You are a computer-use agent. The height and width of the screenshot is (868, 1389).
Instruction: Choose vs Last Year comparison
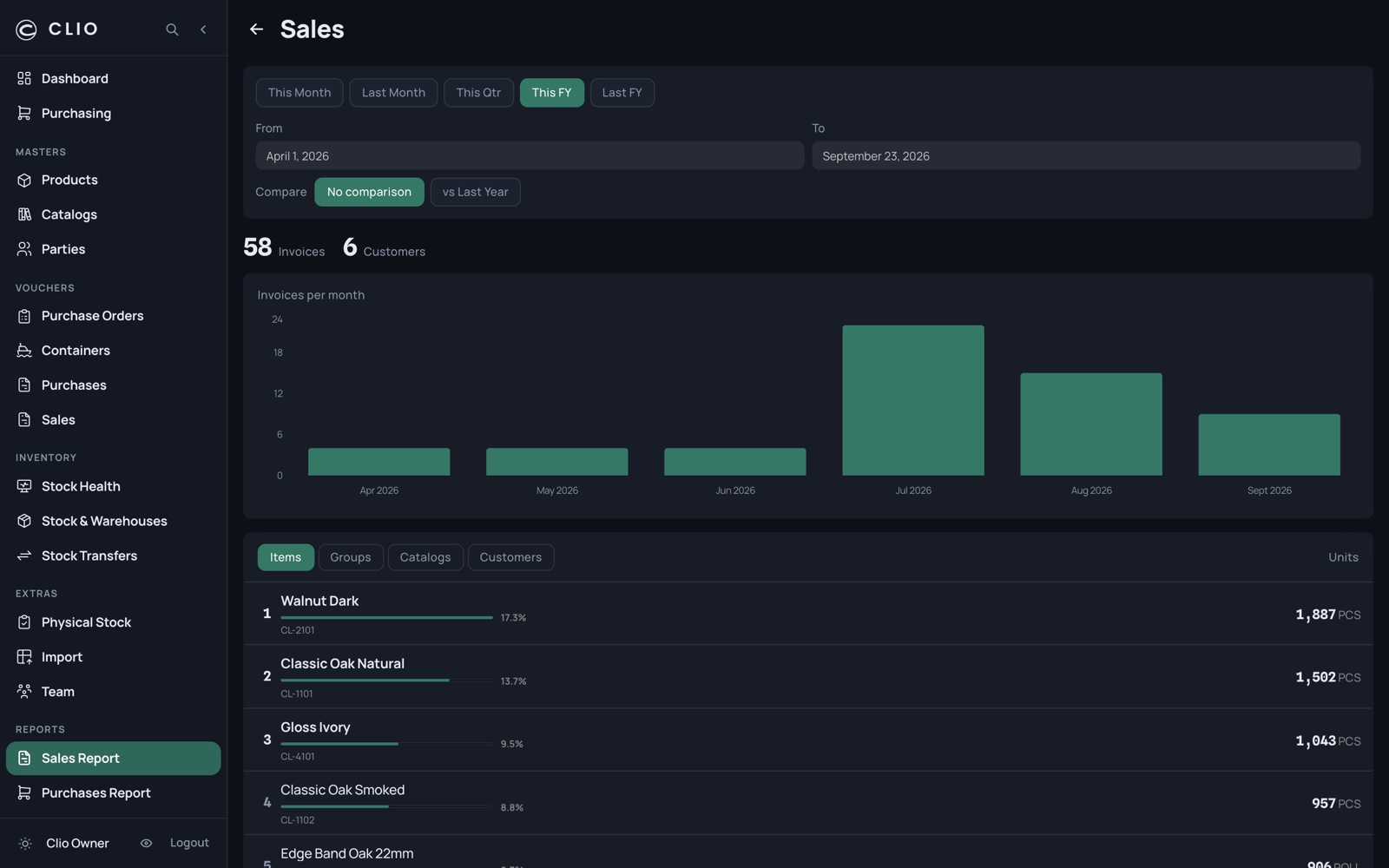coord(475,192)
